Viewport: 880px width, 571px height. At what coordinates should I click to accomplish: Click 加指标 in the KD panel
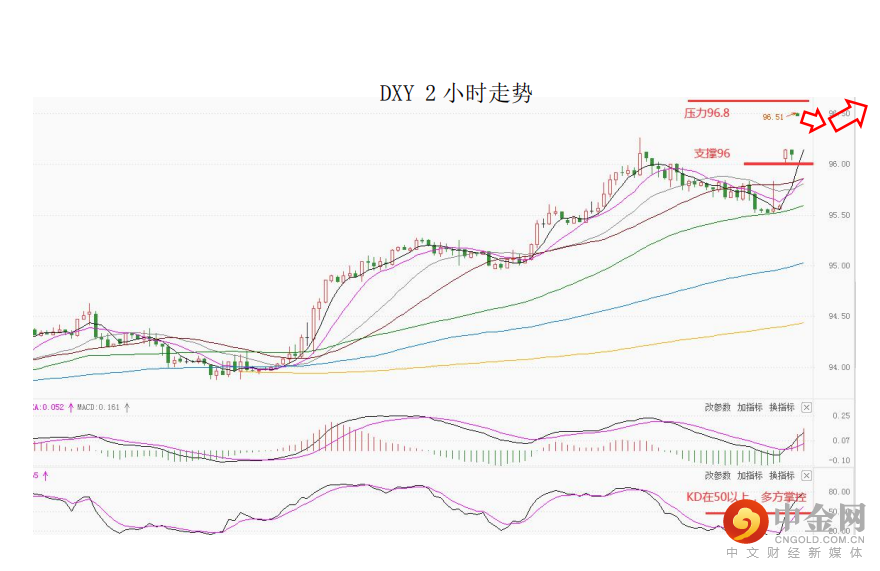pos(750,476)
